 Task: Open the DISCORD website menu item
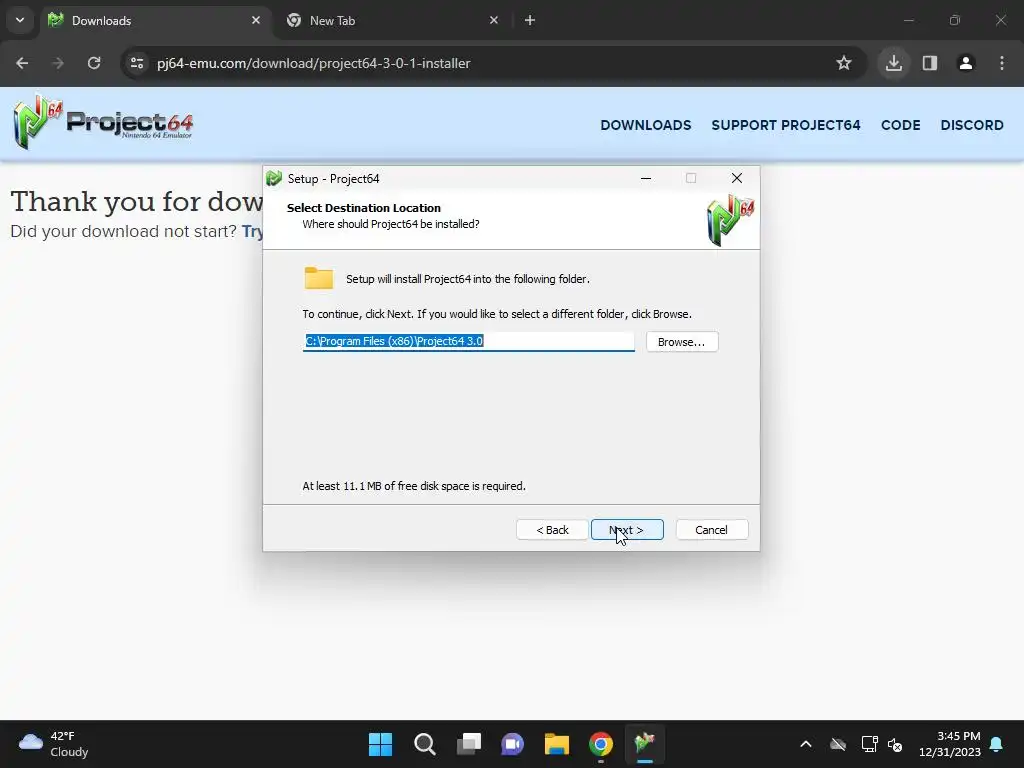click(x=972, y=125)
